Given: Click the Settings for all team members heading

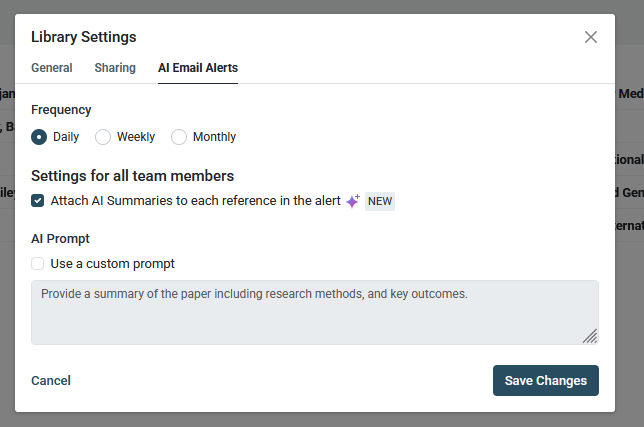Looking at the screenshot, I should click(x=132, y=176).
